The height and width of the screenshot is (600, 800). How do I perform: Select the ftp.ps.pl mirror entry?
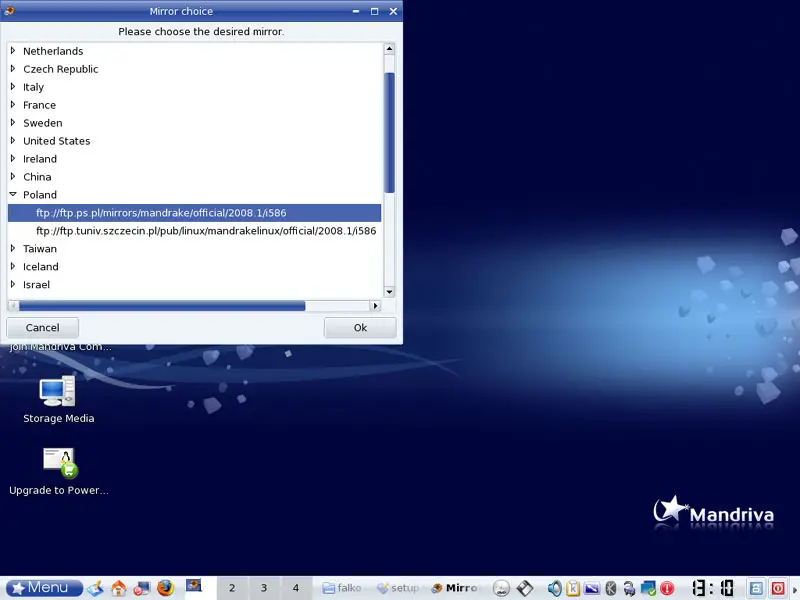tap(194, 213)
